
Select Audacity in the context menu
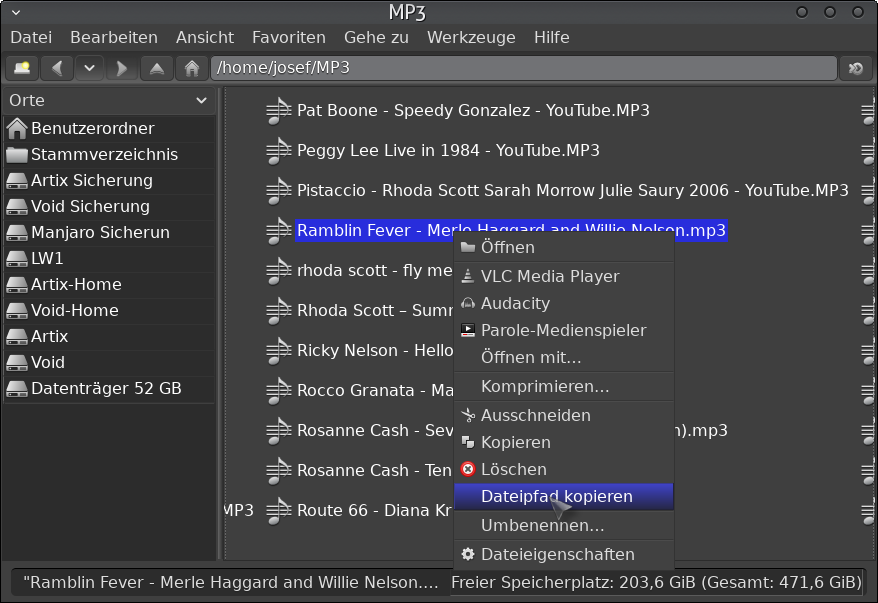pyautogui.click(x=515, y=303)
